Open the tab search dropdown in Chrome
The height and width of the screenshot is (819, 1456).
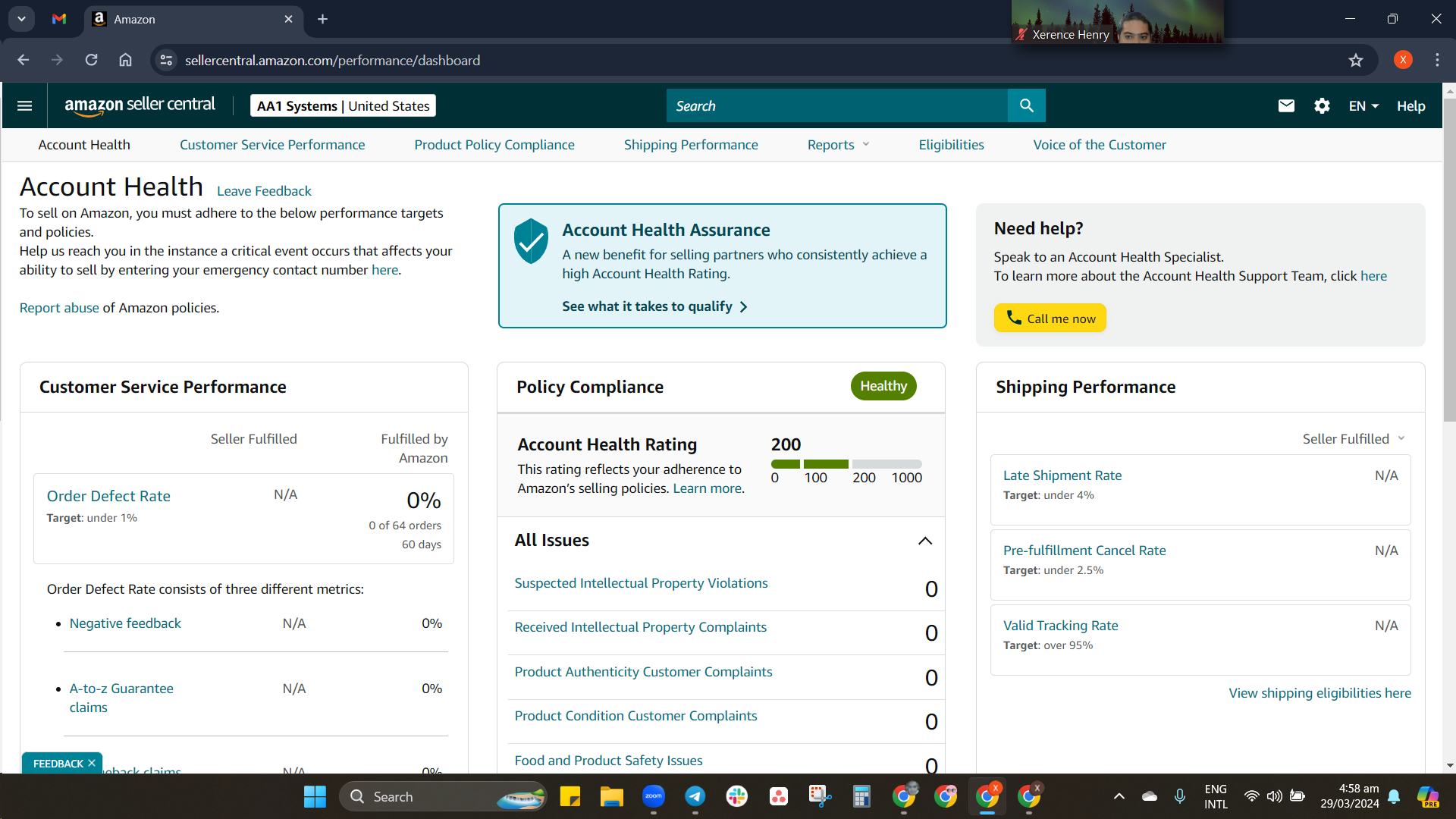pos(21,19)
